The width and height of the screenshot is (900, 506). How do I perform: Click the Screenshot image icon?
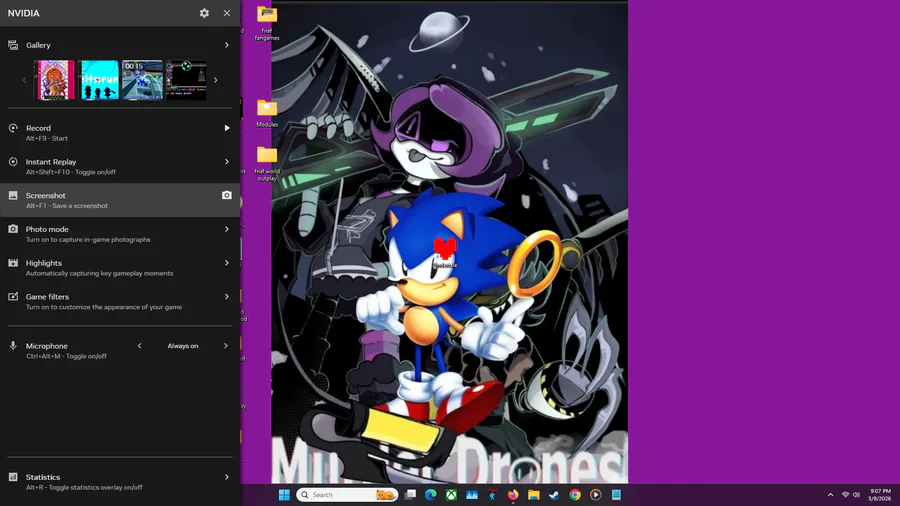pyautogui.click(x=13, y=196)
